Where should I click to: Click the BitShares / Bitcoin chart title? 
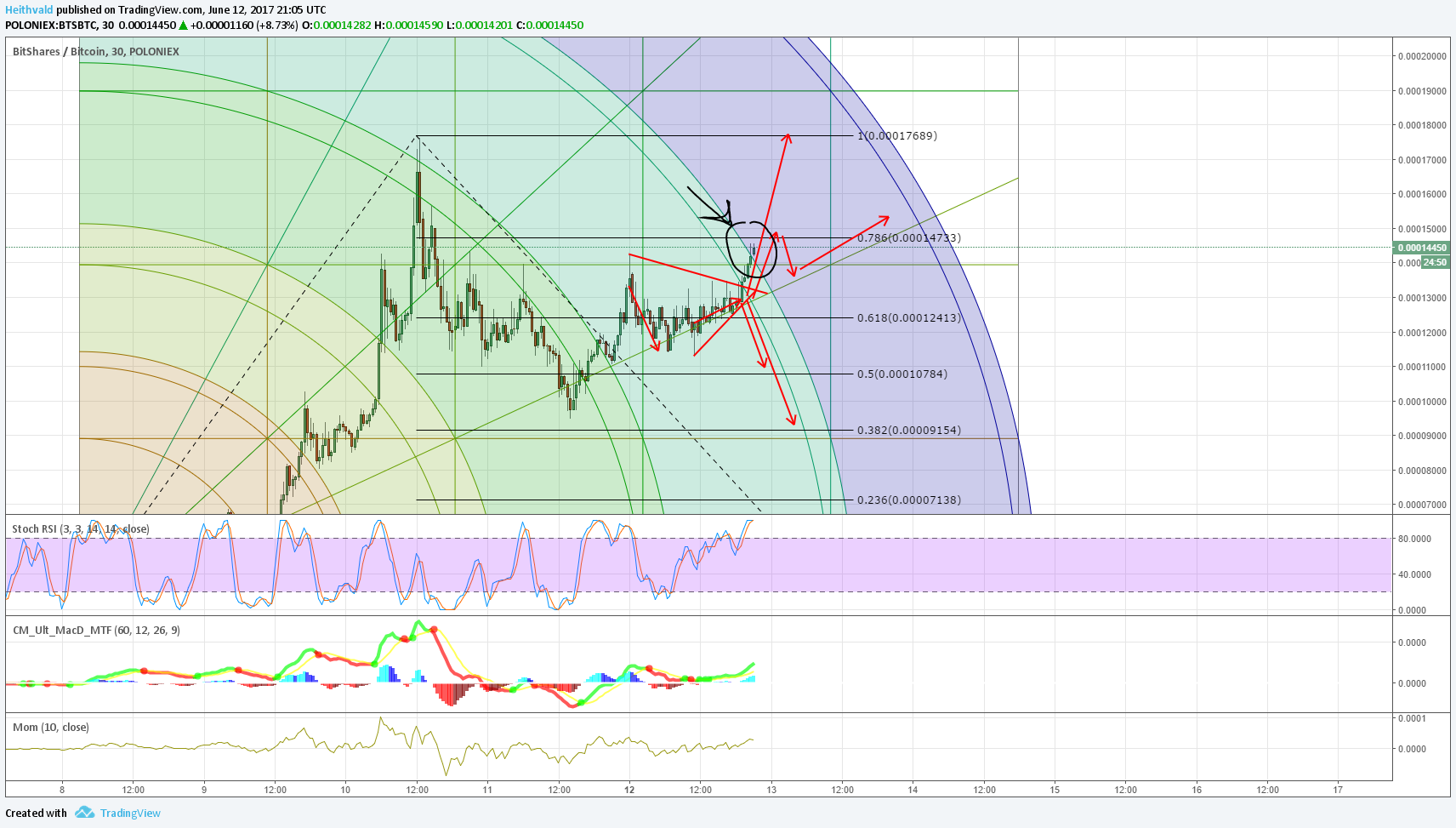coord(96,52)
